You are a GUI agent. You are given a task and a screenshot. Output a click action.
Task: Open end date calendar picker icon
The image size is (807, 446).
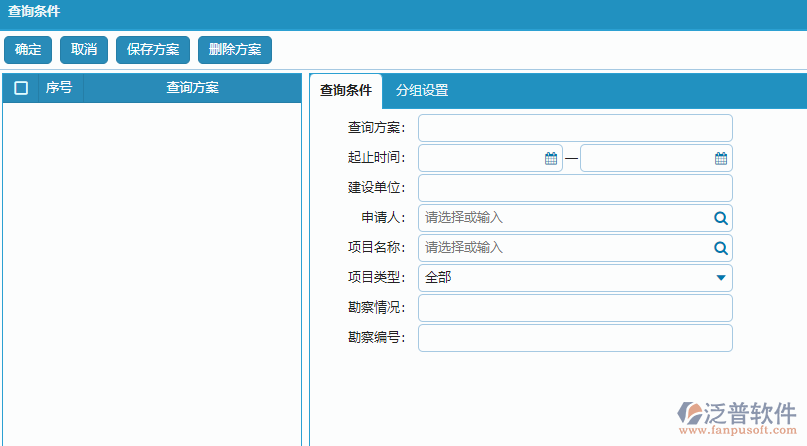tap(720, 158)
